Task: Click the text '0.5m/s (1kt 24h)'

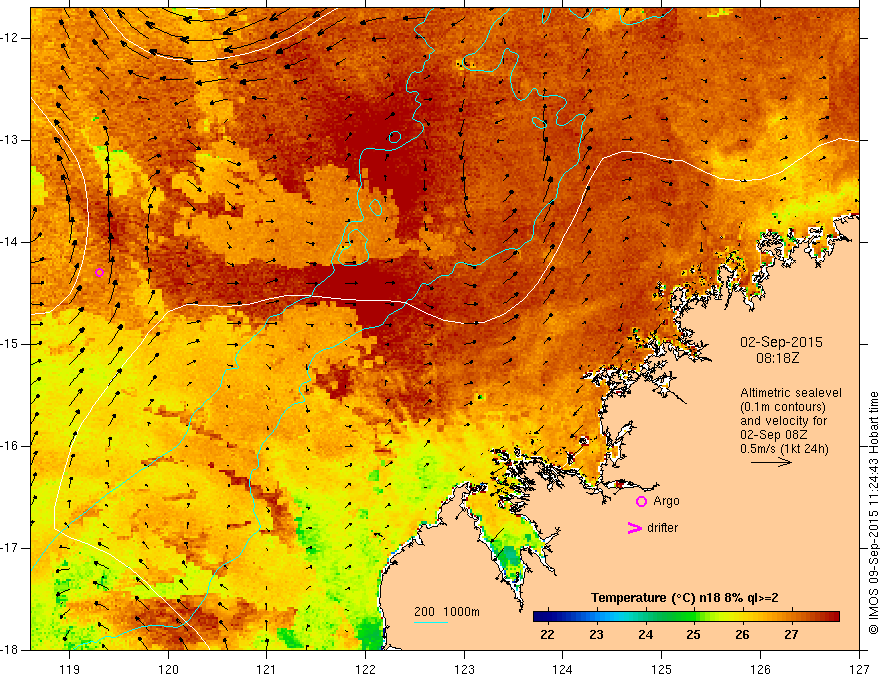Action: click(x=784, y=449)
